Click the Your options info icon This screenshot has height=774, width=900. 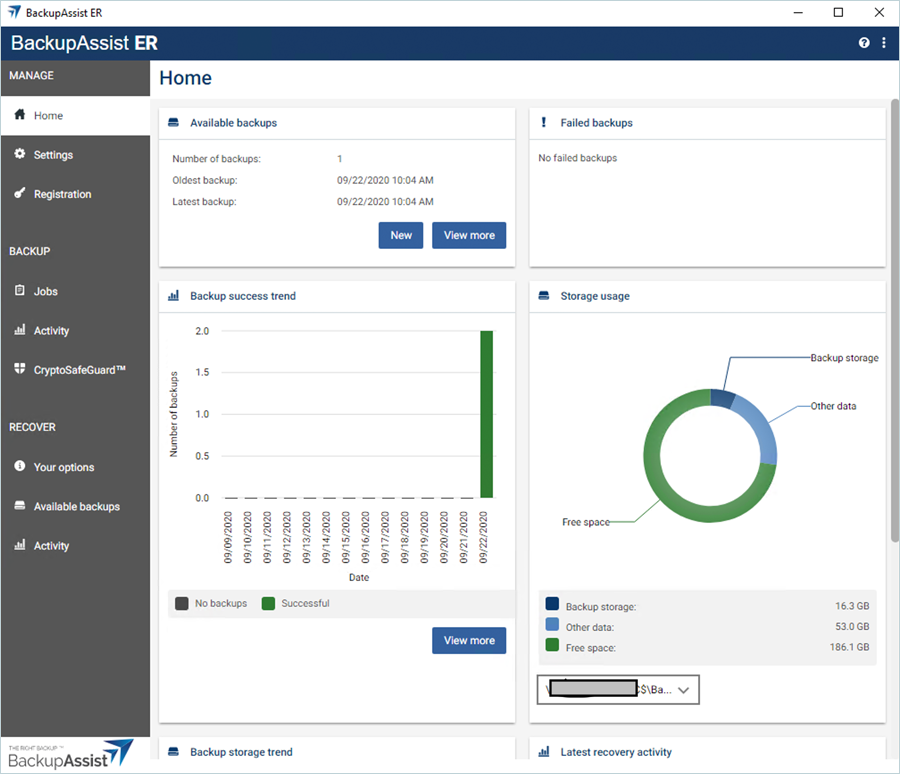coord(19,467)
